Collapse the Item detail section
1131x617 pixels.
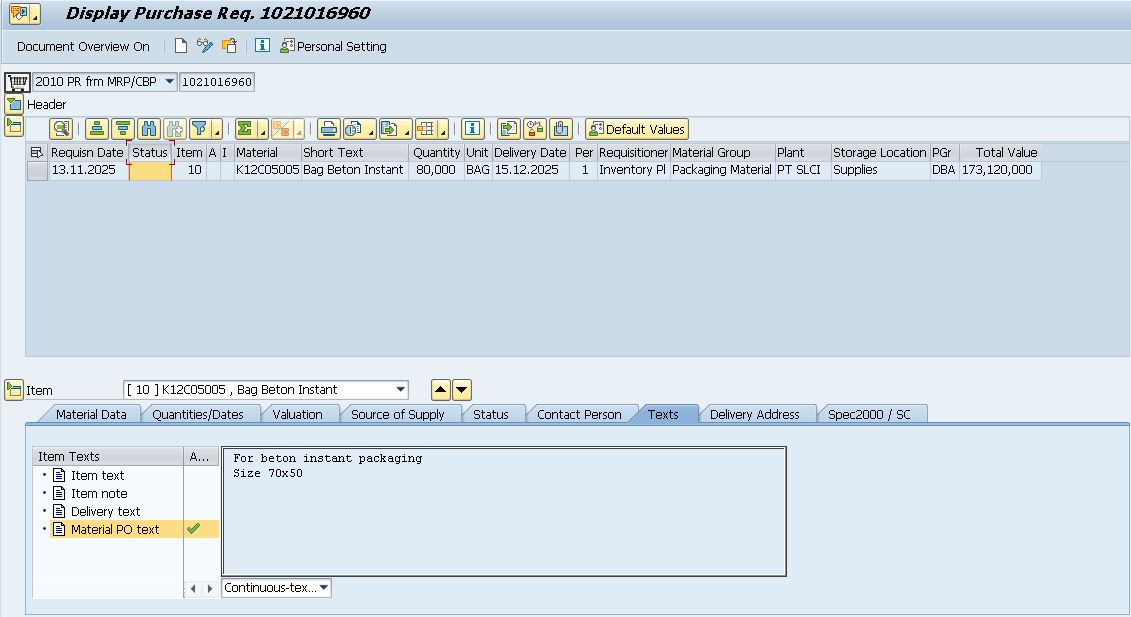point(14,390)
